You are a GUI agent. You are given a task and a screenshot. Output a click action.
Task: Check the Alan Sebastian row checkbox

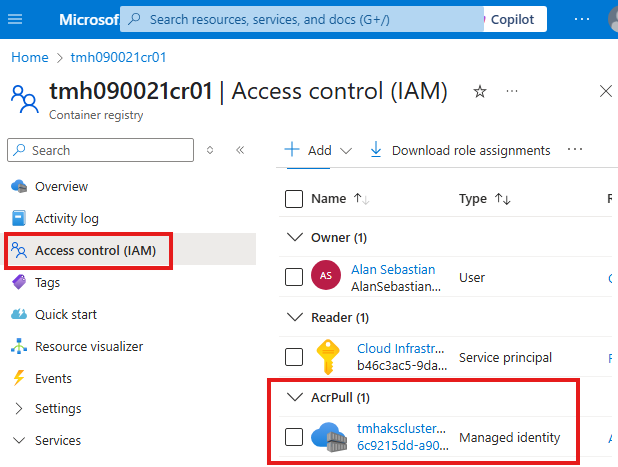[x=294, y=277]
